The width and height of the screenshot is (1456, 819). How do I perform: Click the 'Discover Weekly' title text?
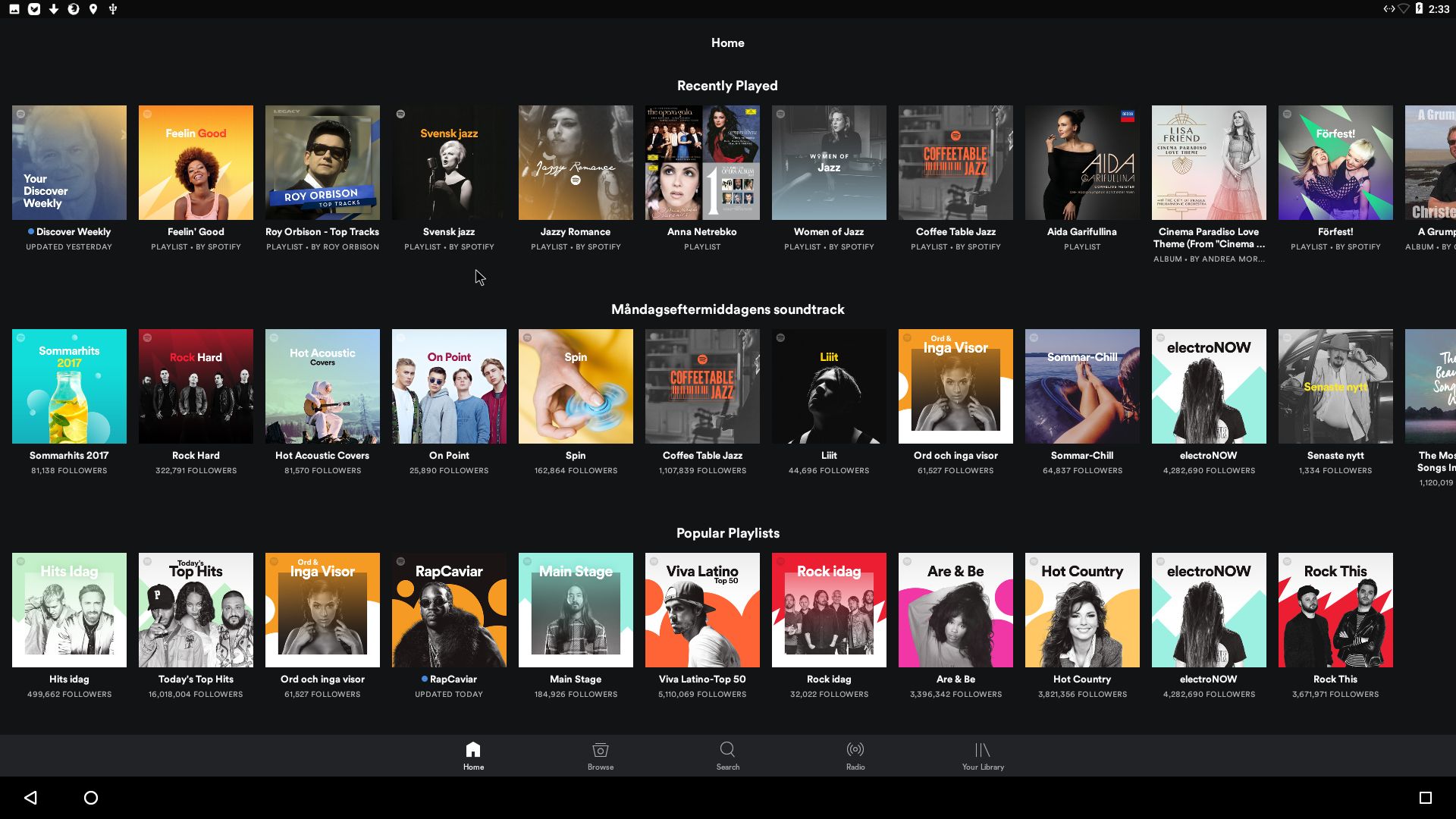click(x=74, y=231)
